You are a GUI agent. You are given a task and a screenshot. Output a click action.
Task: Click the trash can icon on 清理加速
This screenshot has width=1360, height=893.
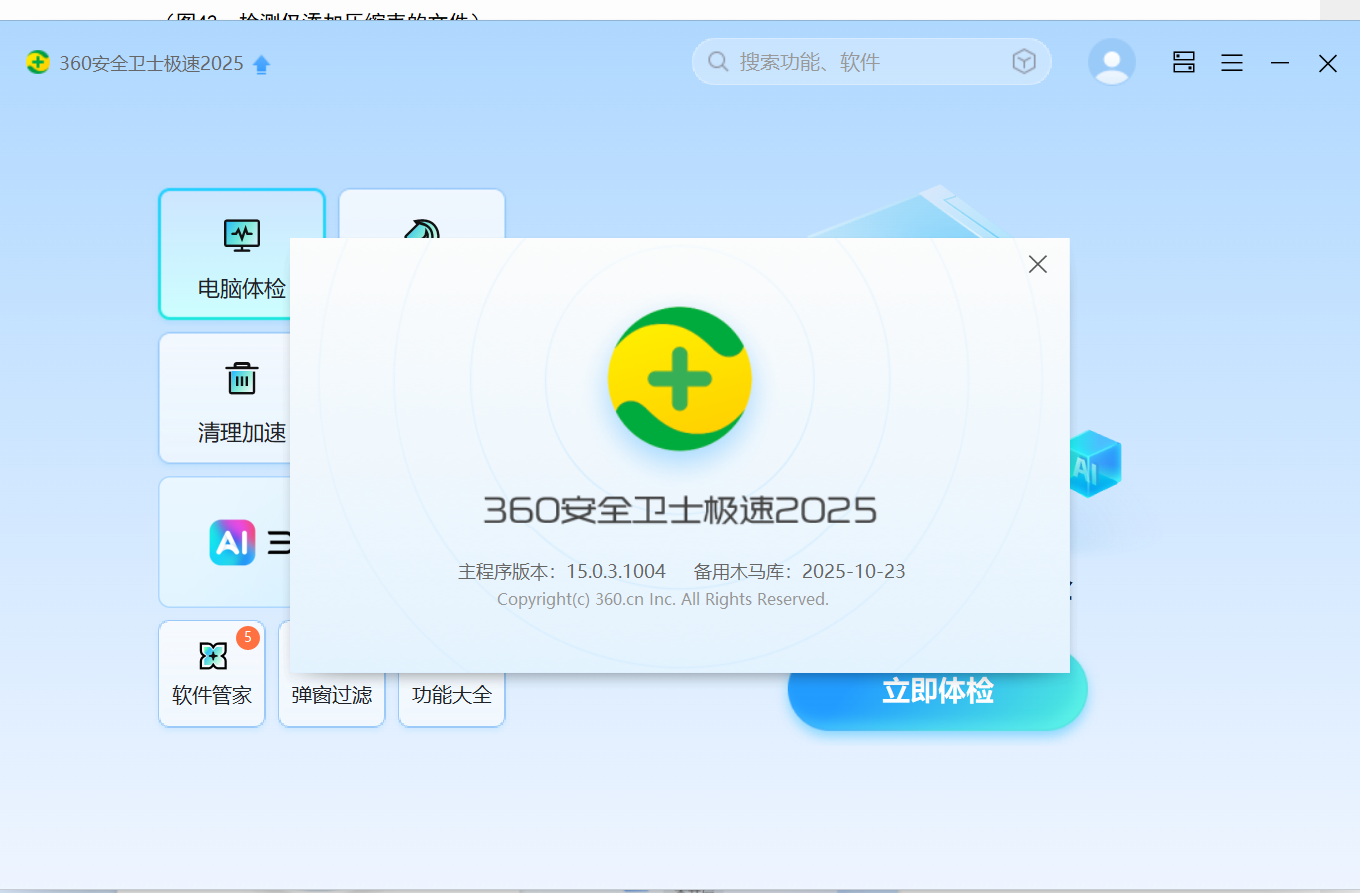pos(242,378)
